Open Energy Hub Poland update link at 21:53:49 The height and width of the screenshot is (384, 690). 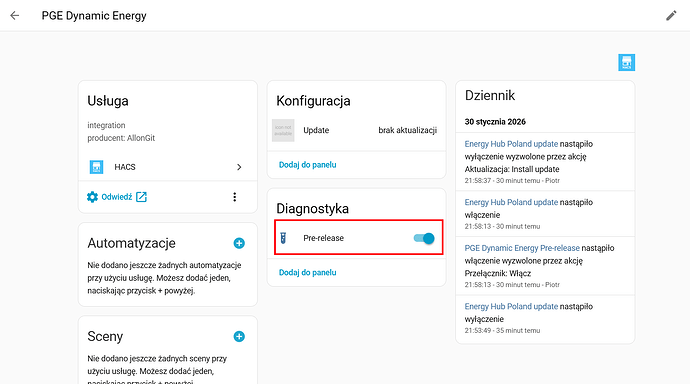[x=511, y=307]
